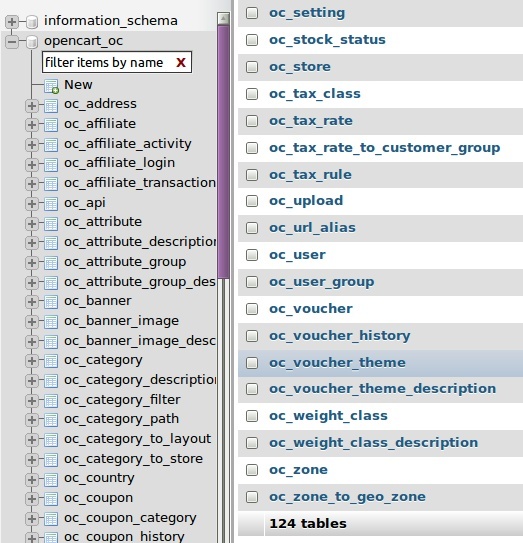Check the oc_upload table checkbox
523x543 pixels.
(252, 201)
